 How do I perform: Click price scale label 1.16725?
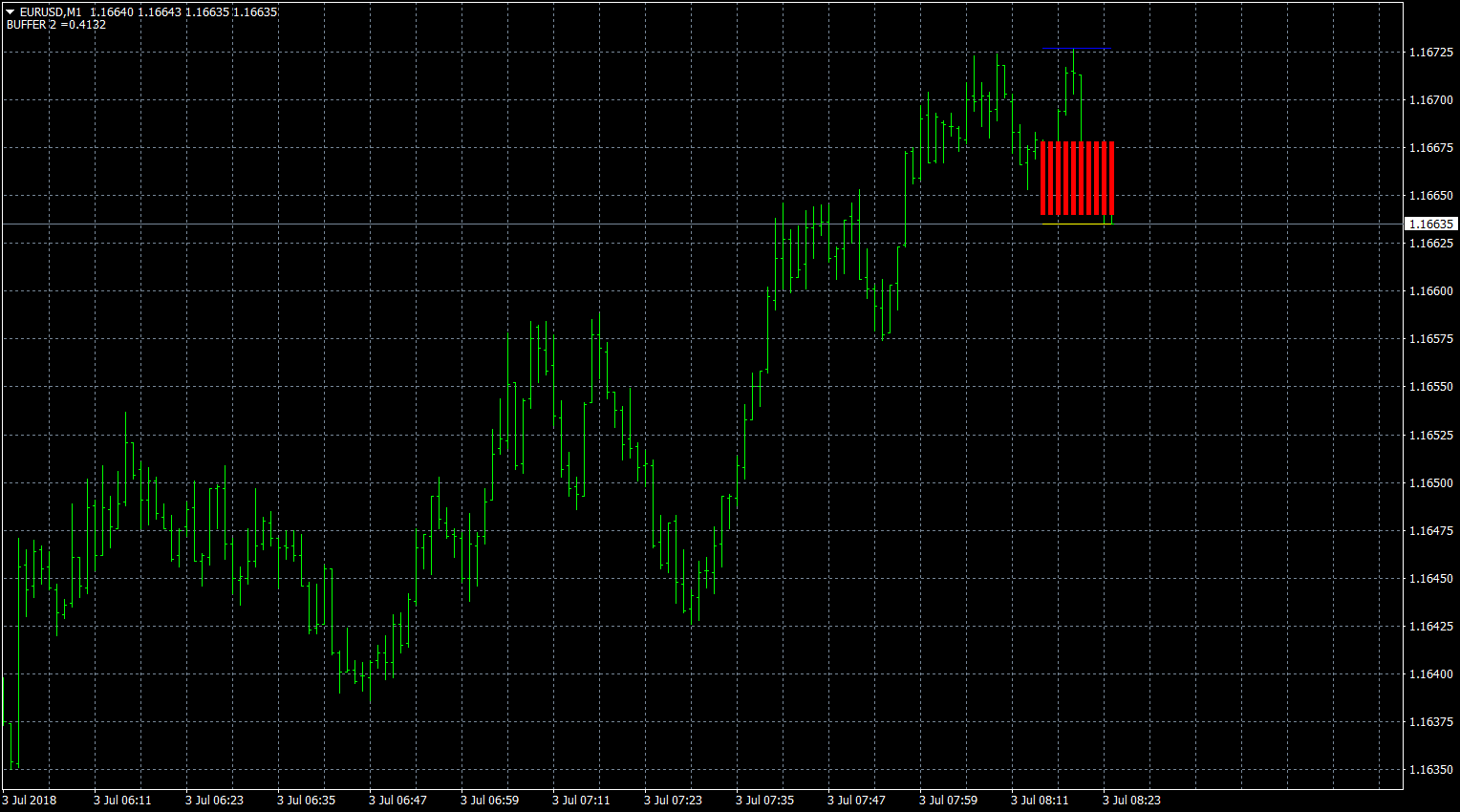pos(1431,53)
